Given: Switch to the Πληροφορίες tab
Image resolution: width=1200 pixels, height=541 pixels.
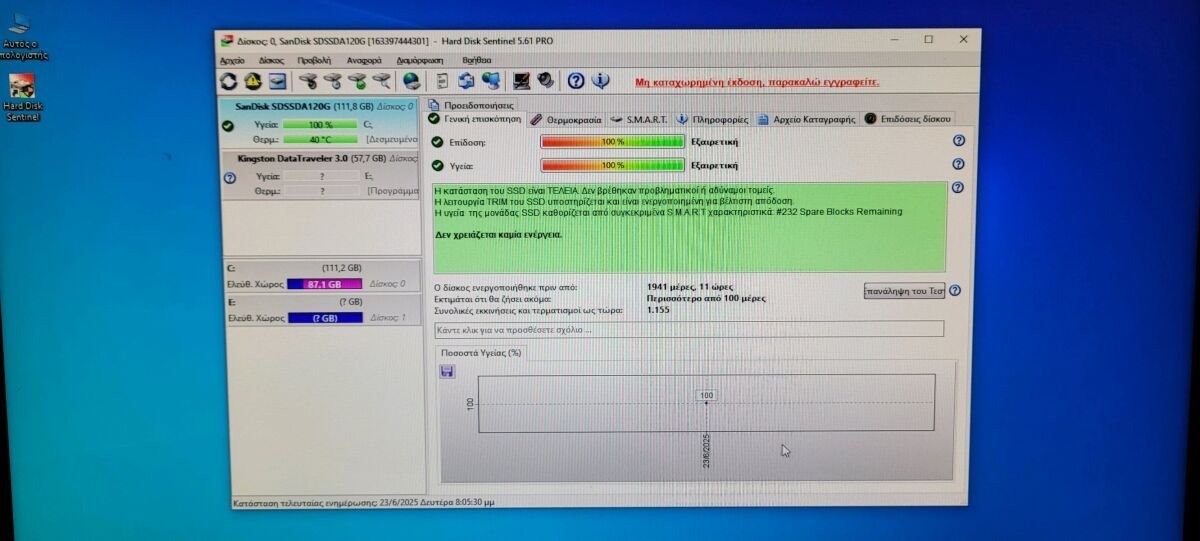Looking at the screenshot, I should click(x=714, y=119).
